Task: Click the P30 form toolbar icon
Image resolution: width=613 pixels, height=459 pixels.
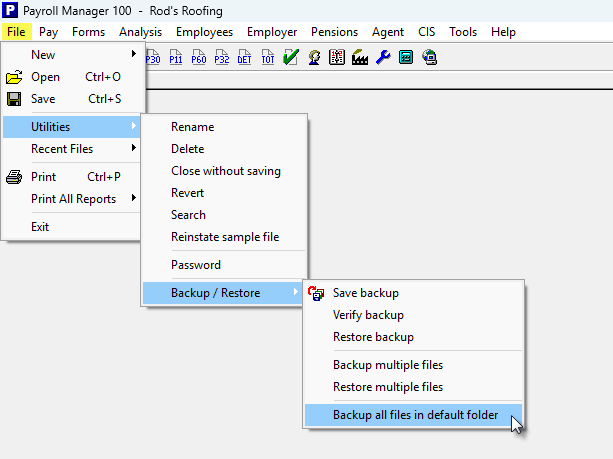Action: coord(153,57)
